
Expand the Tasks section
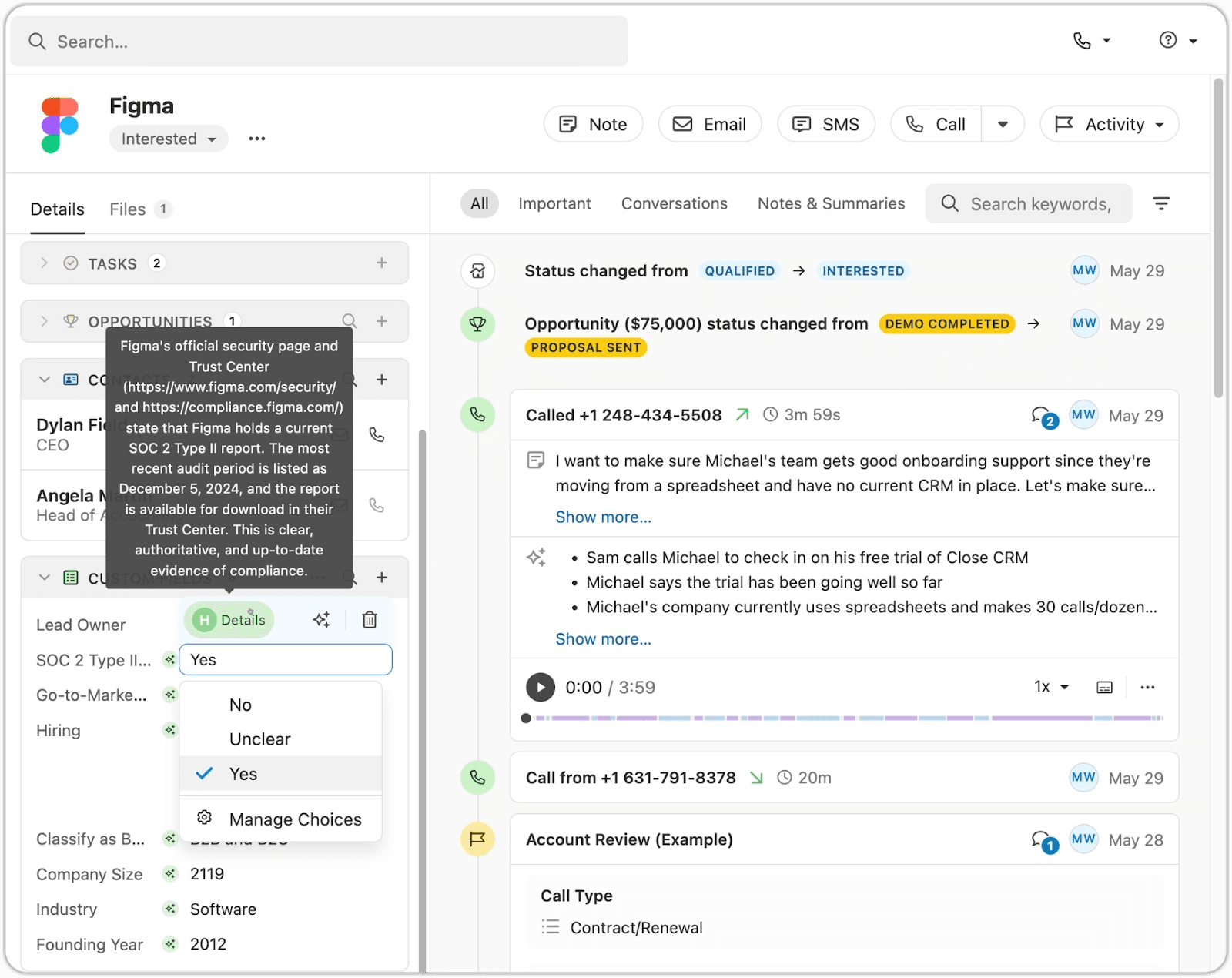coord(45,263)
